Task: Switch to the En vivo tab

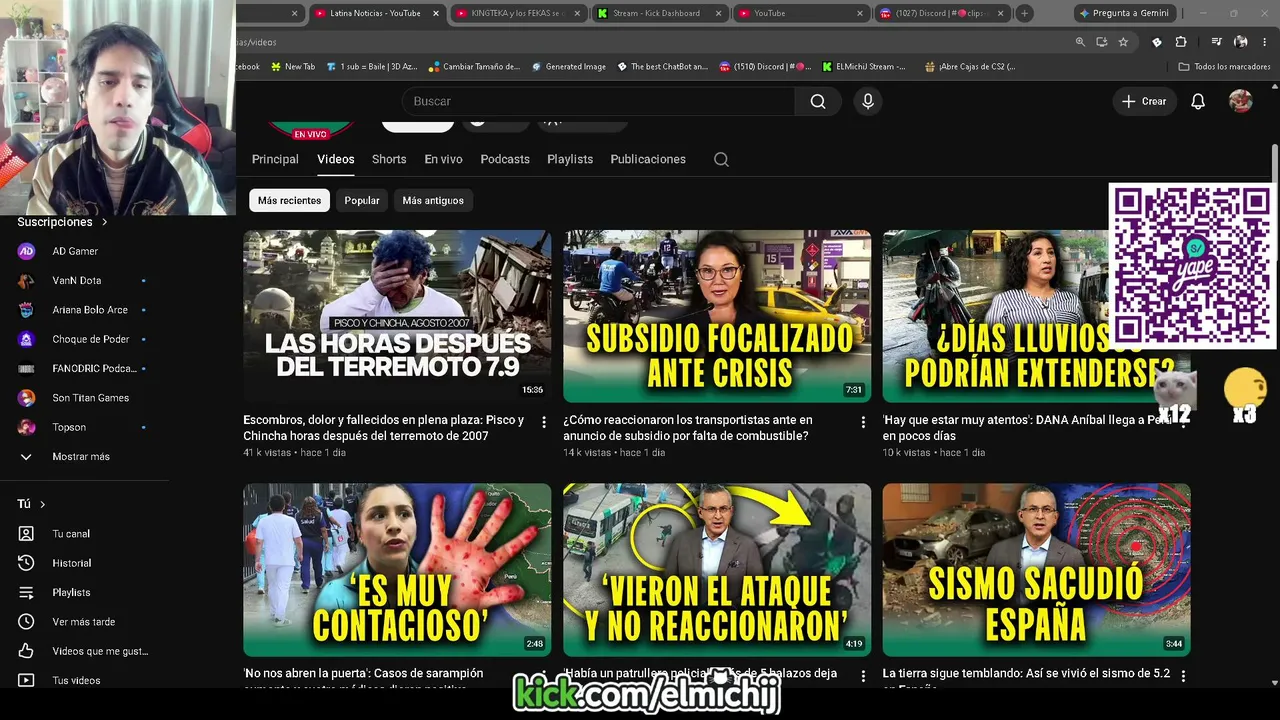Action: [443, 159]
